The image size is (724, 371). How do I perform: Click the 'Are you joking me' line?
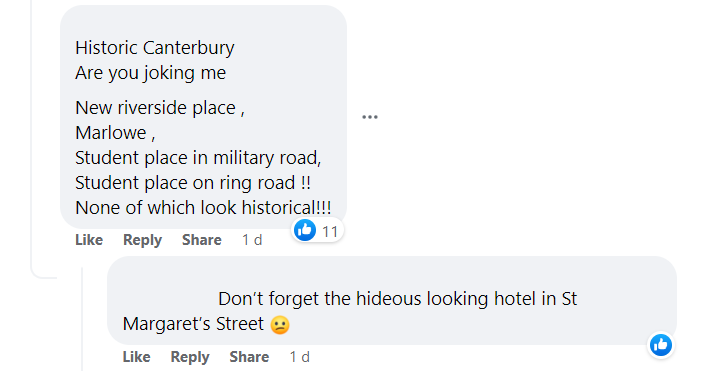coord(151,73)
